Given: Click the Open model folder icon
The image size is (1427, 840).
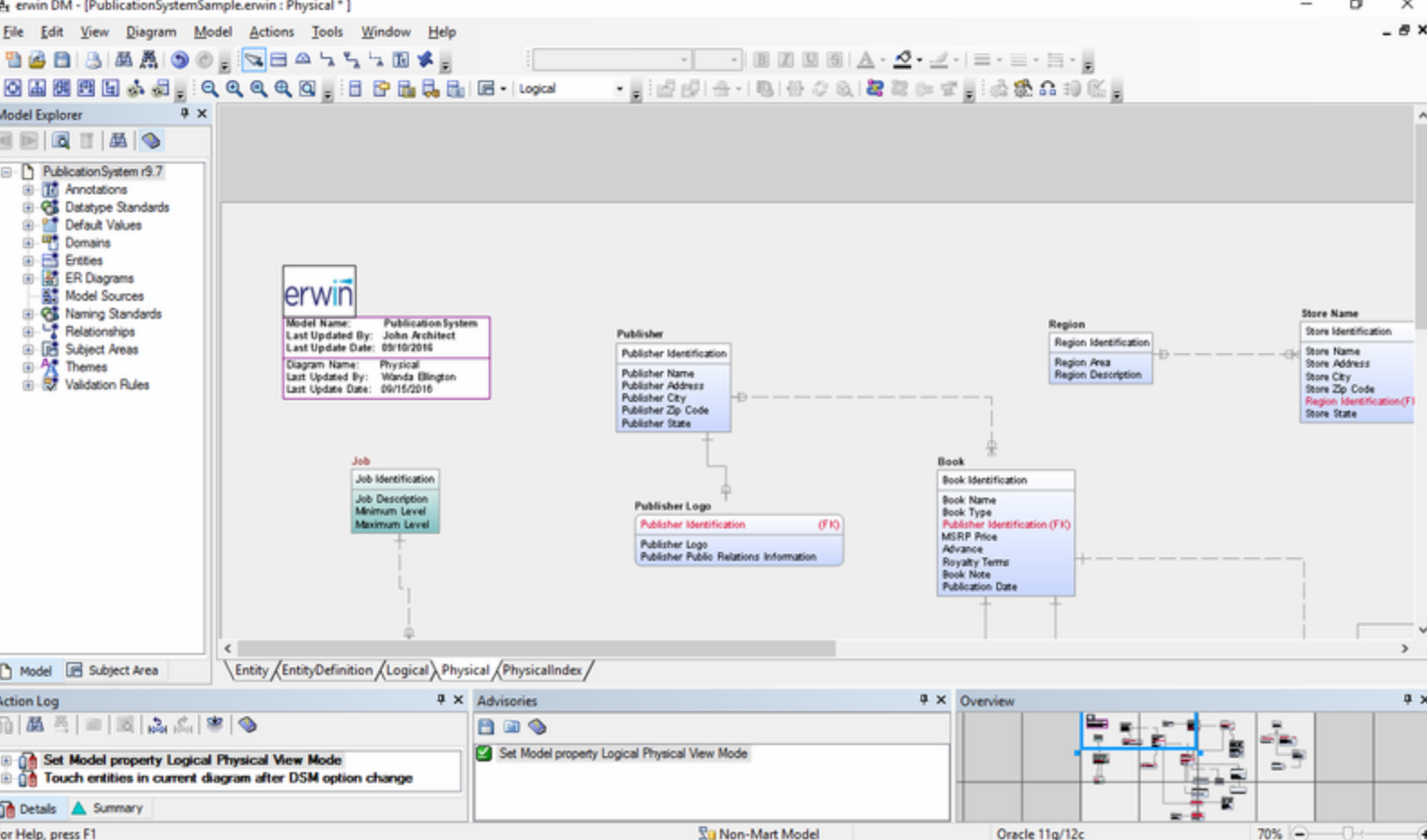Looking at the screenshot, I should (37, 60).
